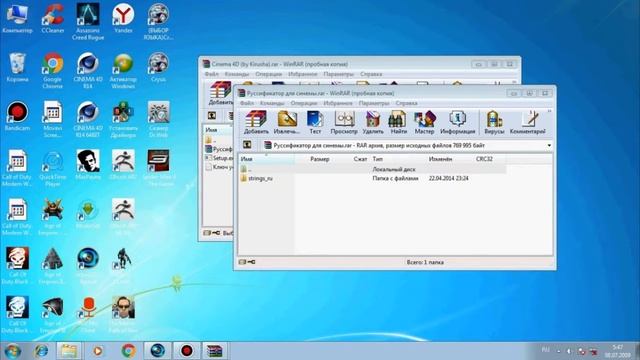
Task: Click the Bandicam record icon on the taskbar
Action: coord(187,351)
